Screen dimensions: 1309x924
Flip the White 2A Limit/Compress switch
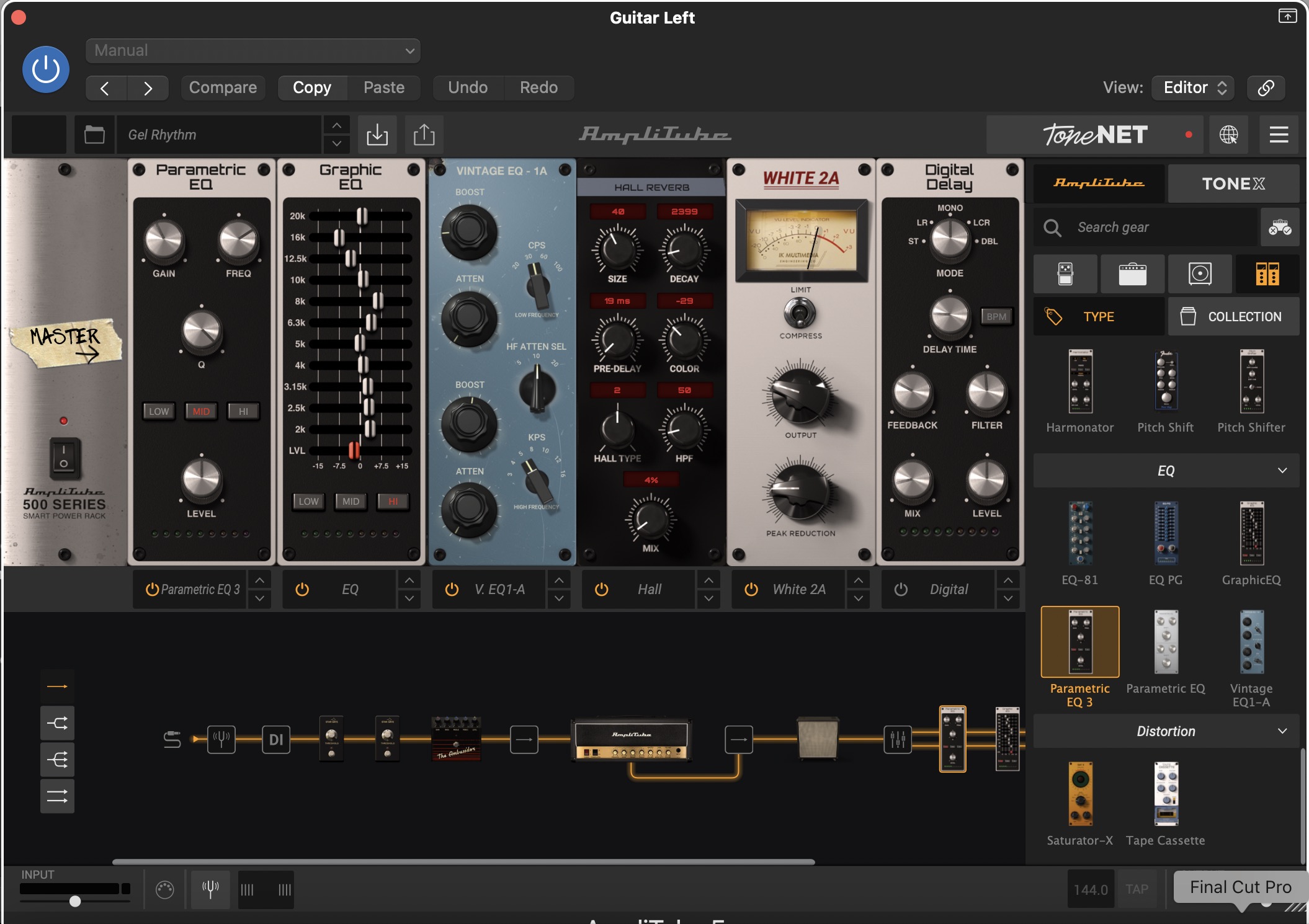click(800, 313)
